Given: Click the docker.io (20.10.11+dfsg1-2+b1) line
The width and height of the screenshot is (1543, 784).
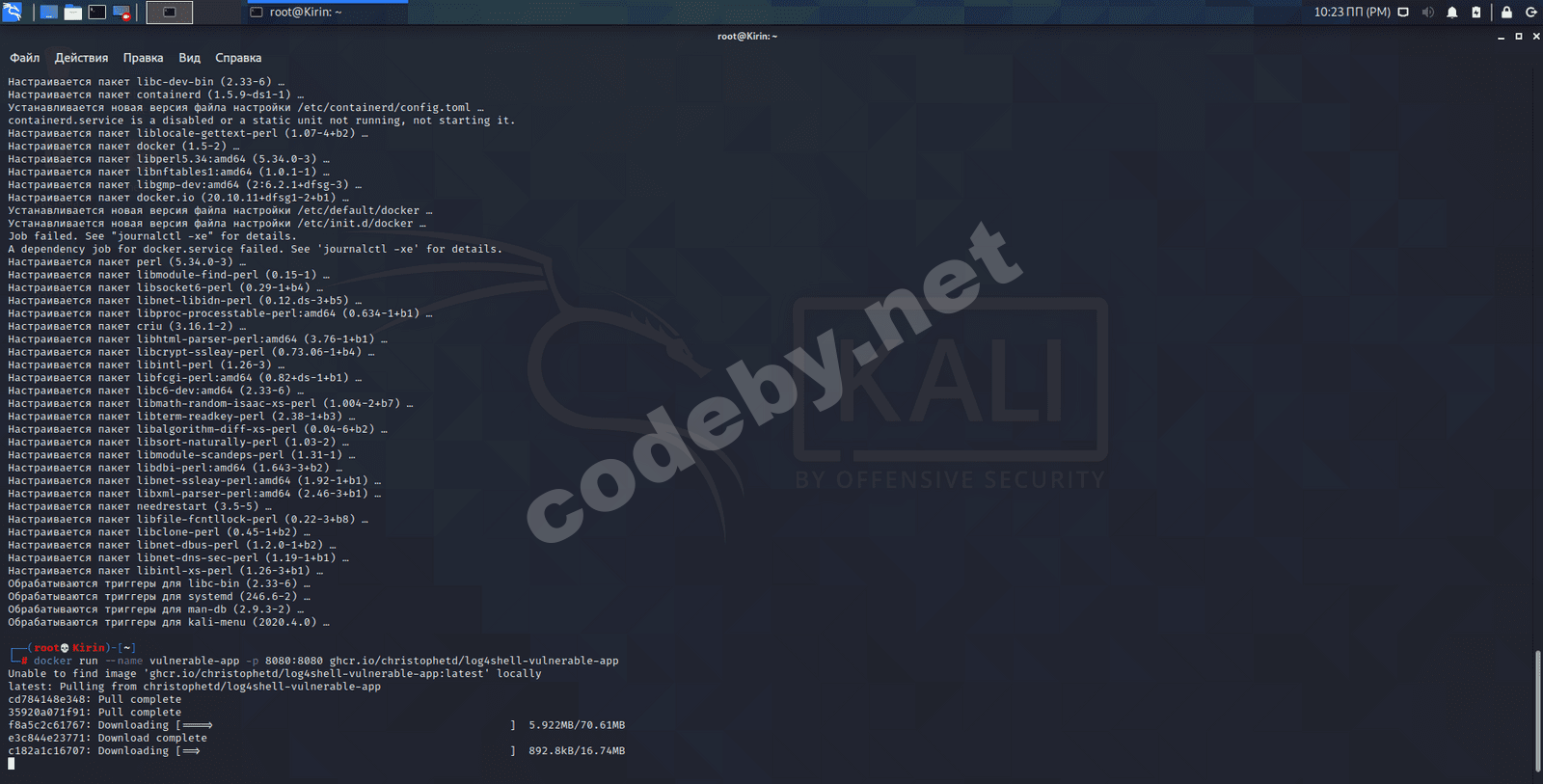Looking at the screenshot, I should [178, 198].
